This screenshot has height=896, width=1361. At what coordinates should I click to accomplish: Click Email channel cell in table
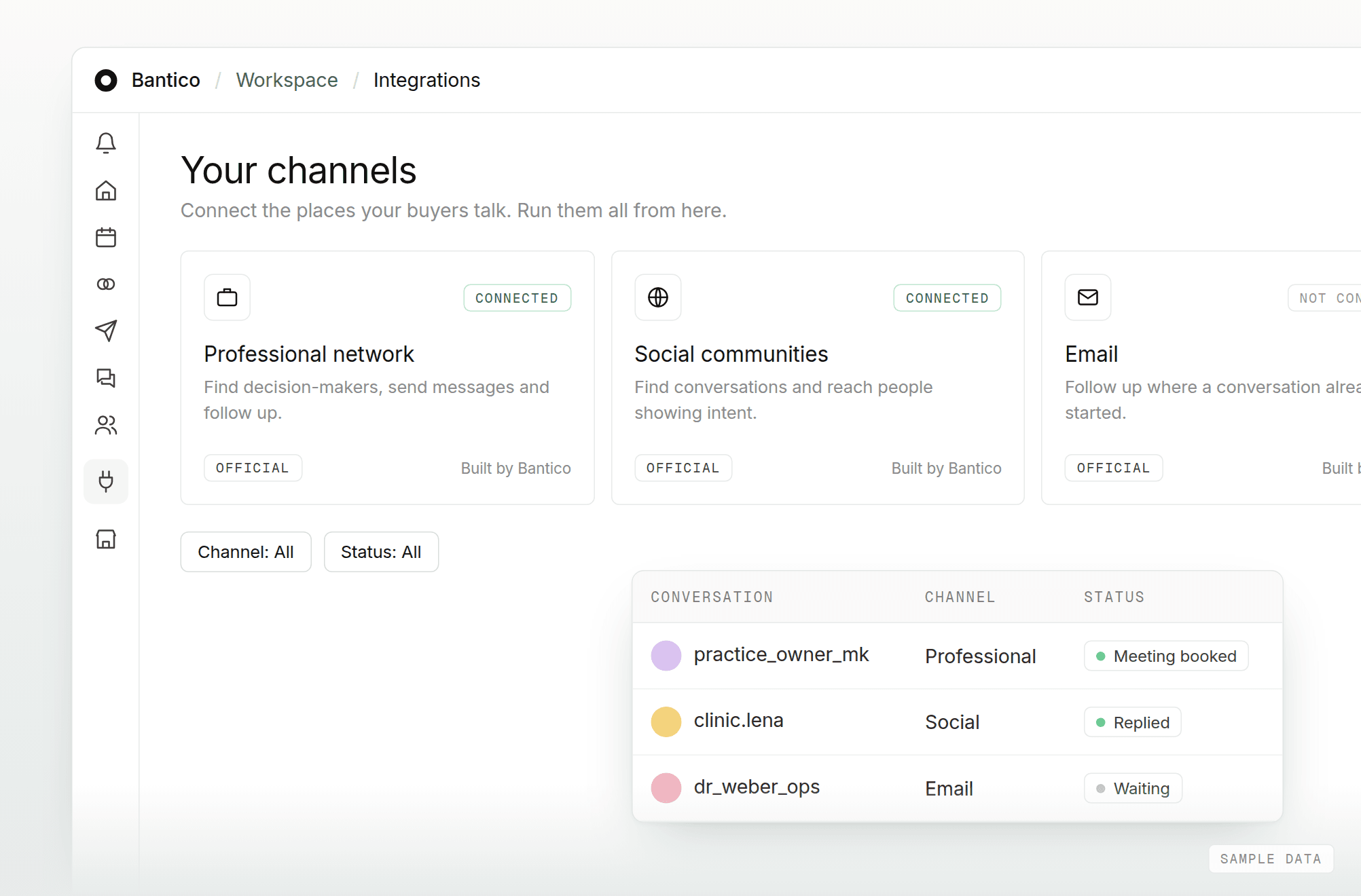(x=949, y=789)
